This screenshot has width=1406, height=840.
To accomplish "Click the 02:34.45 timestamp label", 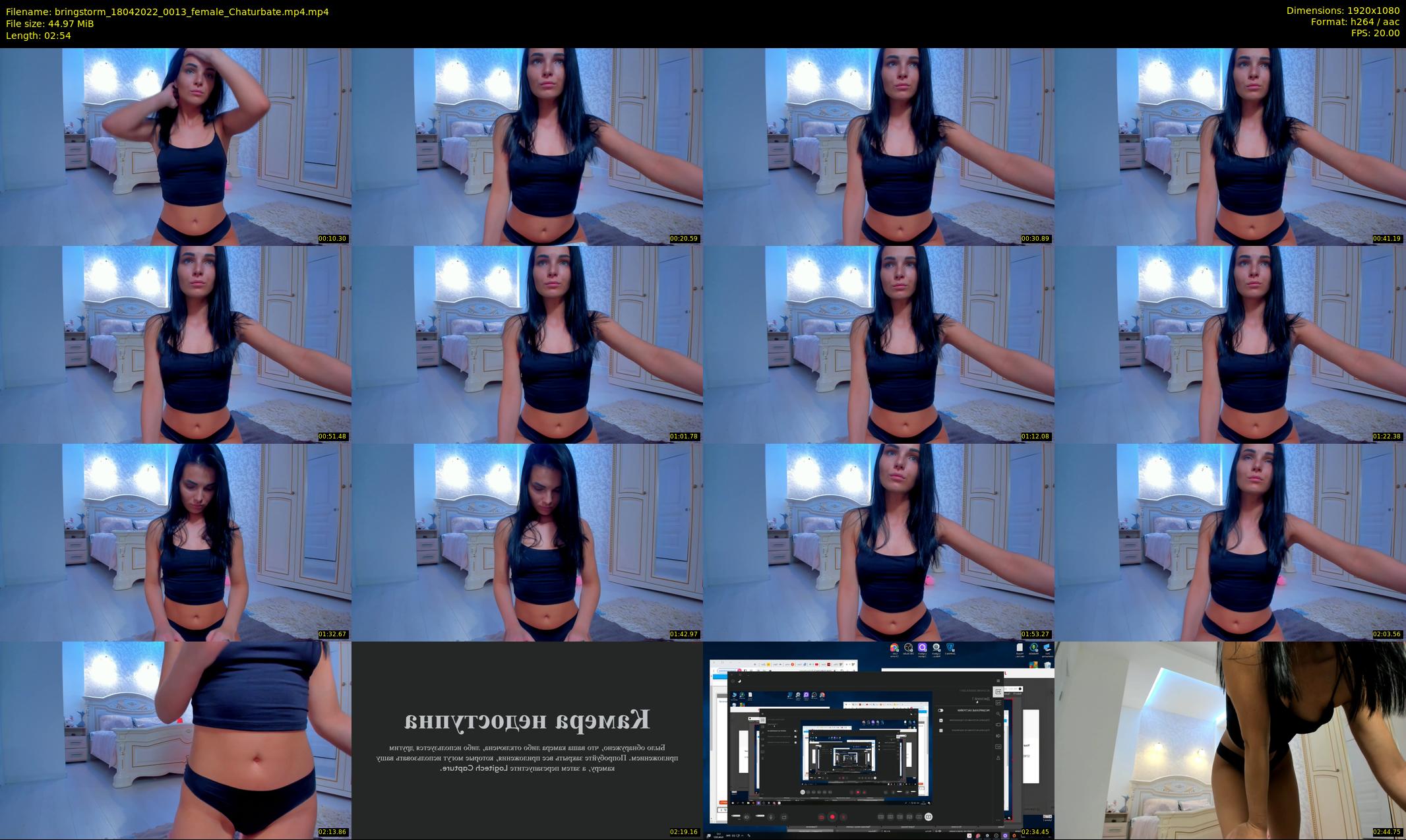I will click(x=1035, y=832).
